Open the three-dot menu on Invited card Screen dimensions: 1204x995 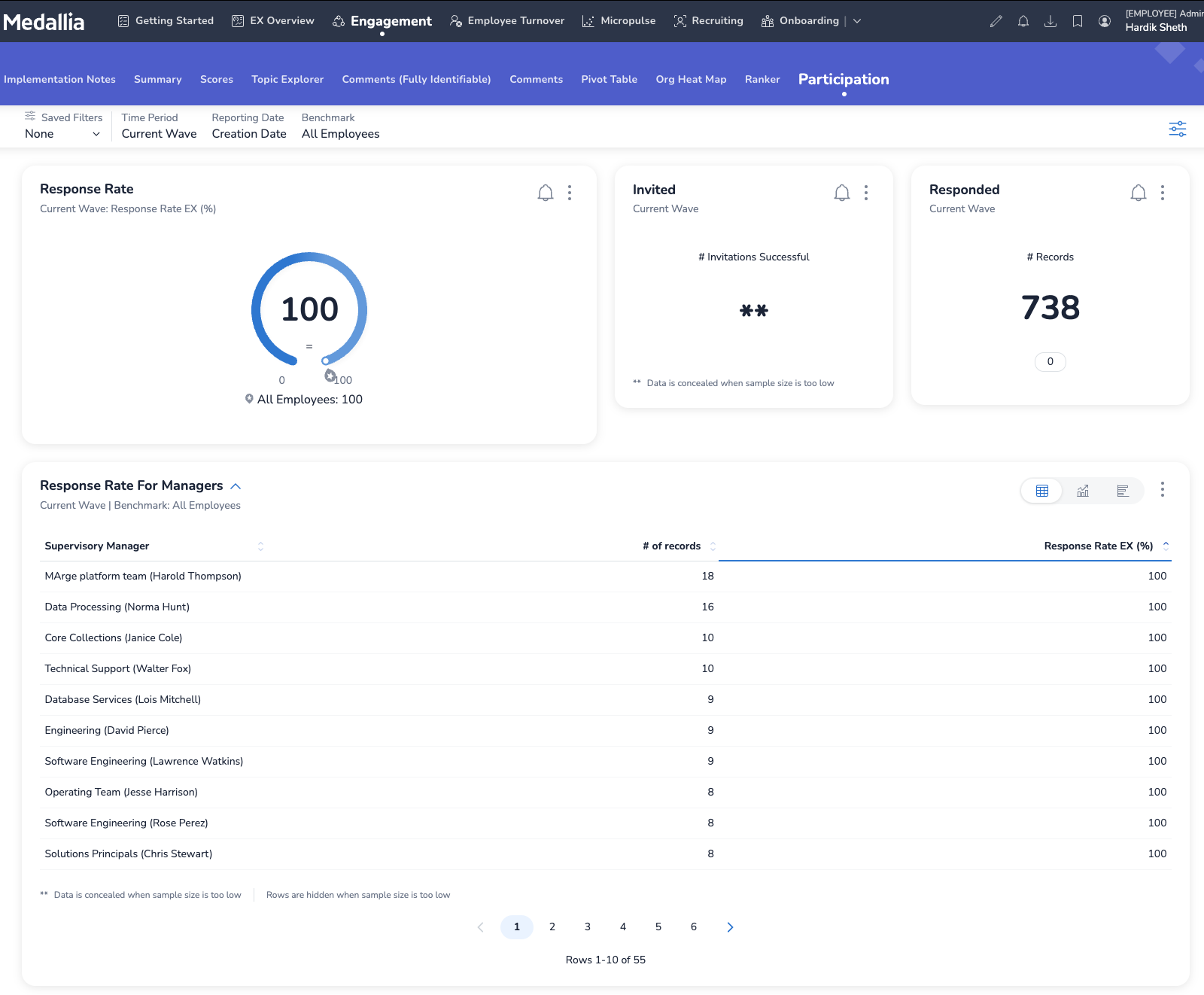(865, 193)
